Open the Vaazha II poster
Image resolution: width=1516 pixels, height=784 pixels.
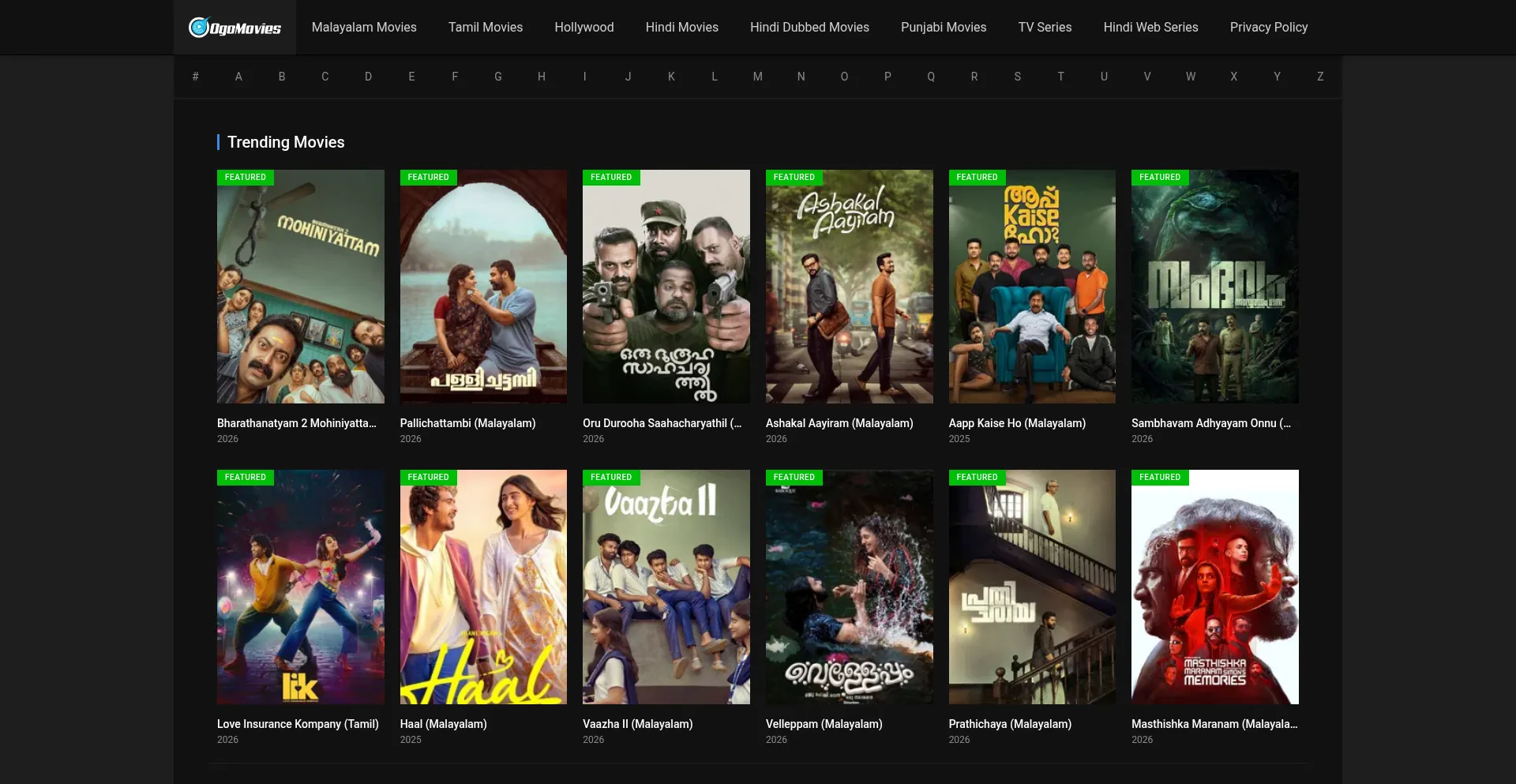click(x=666, y=587)
